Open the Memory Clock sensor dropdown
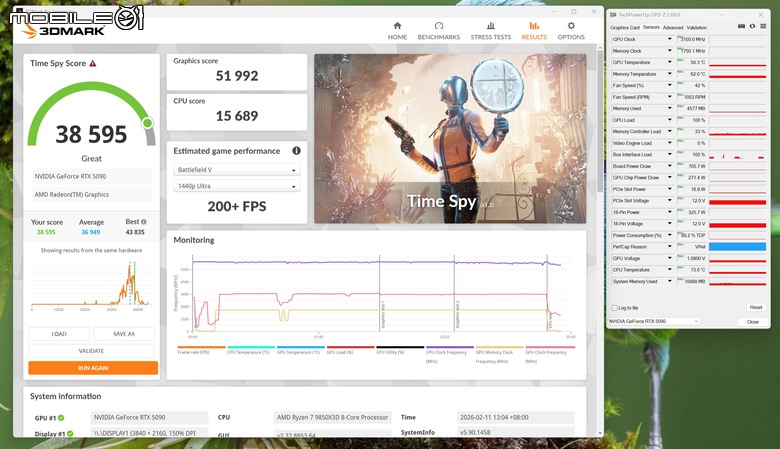Viewport: 780px width, 449px height. click(670, 51)
